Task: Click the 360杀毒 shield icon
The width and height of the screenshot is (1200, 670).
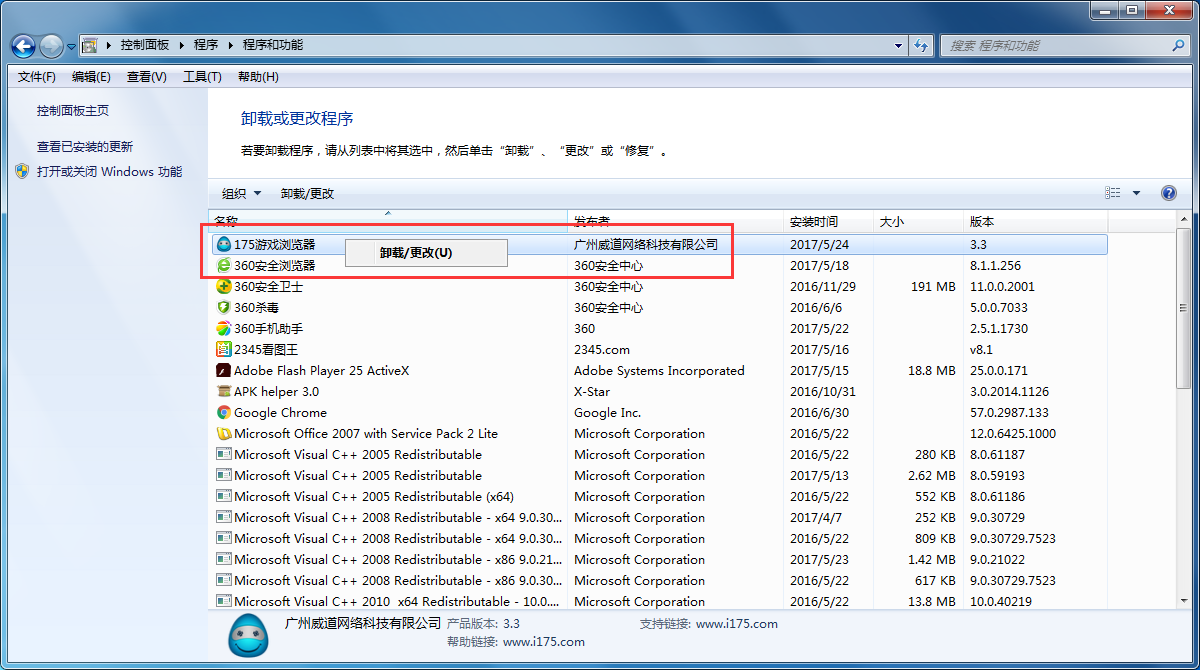Action: tap(224, 307)
